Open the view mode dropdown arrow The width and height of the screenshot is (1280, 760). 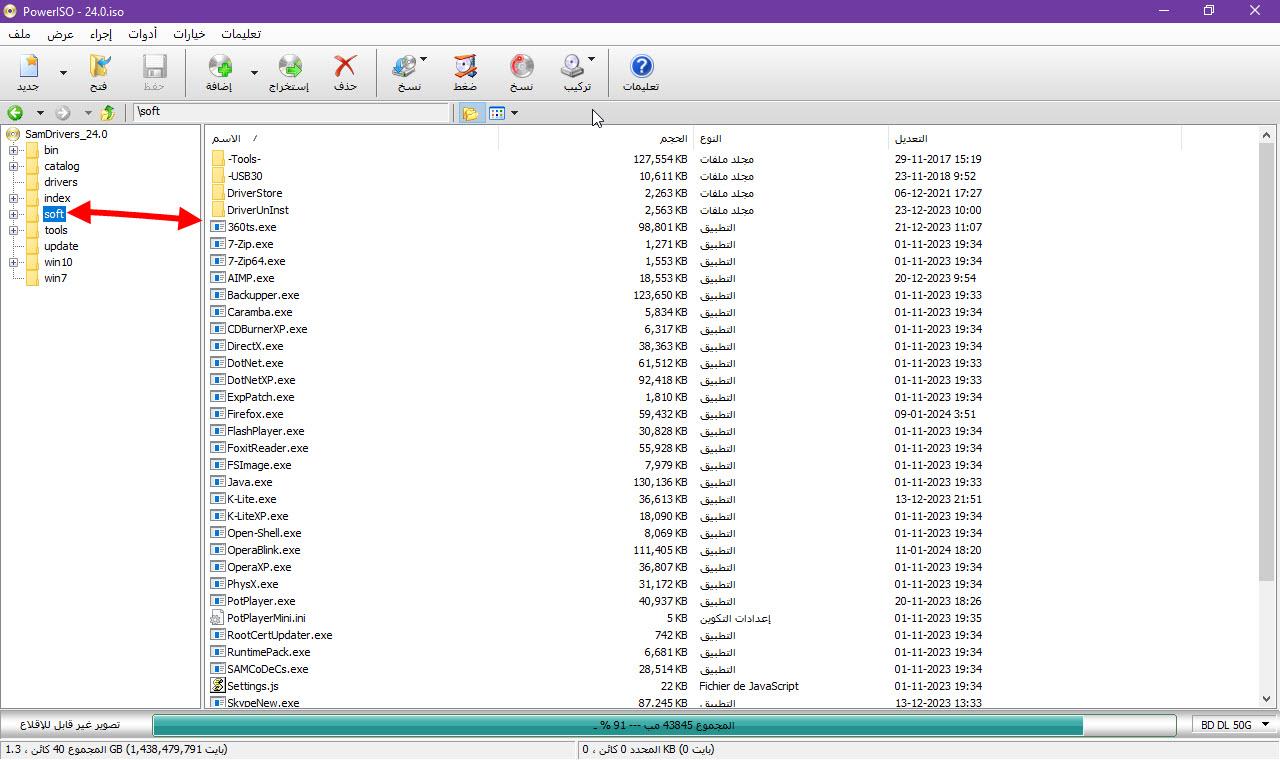pos(514,113)
